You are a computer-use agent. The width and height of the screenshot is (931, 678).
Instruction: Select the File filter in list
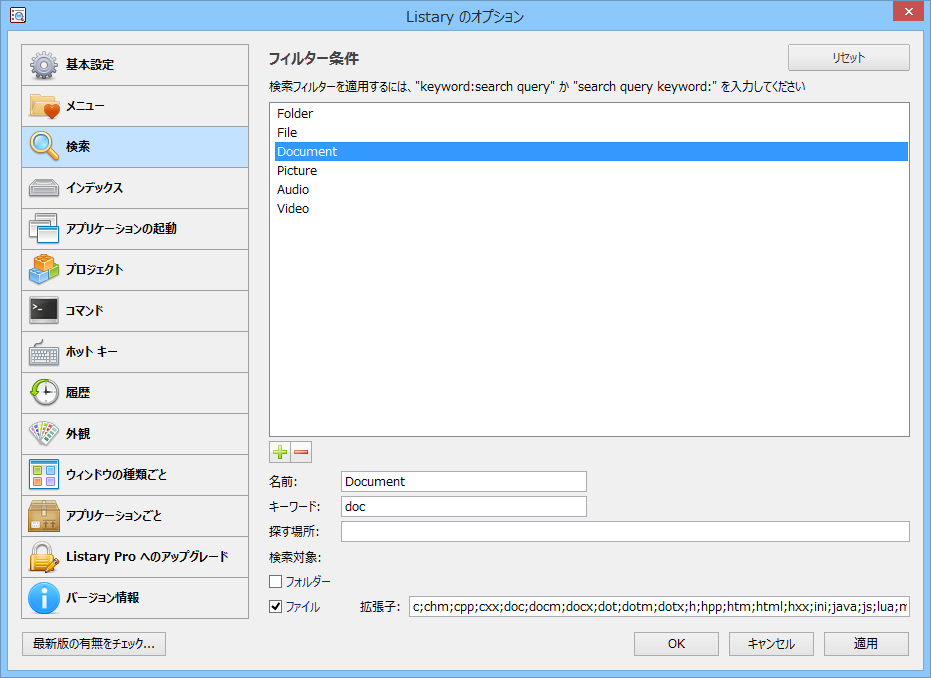point(591,132)
